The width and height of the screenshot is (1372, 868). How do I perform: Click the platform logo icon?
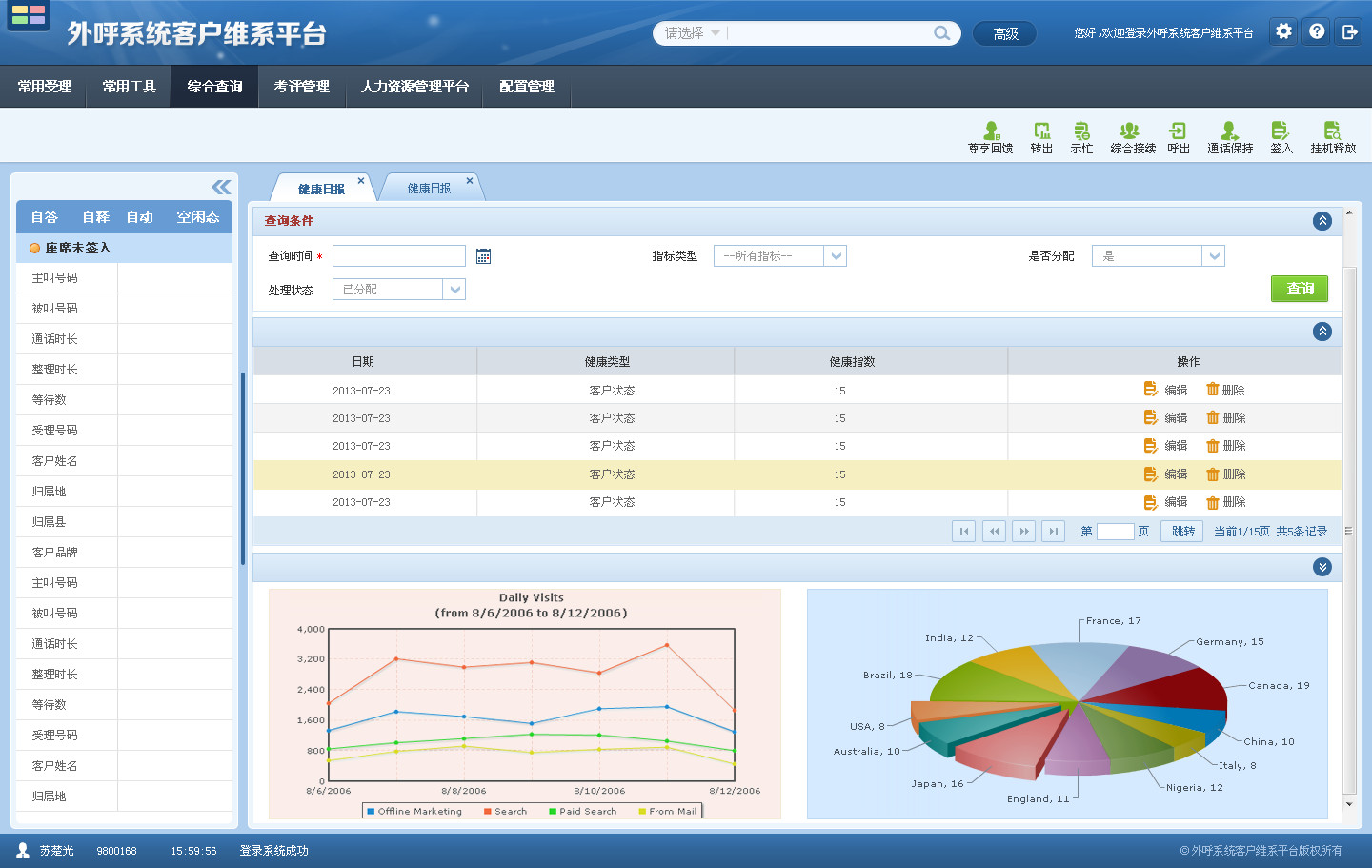[29, 15]
